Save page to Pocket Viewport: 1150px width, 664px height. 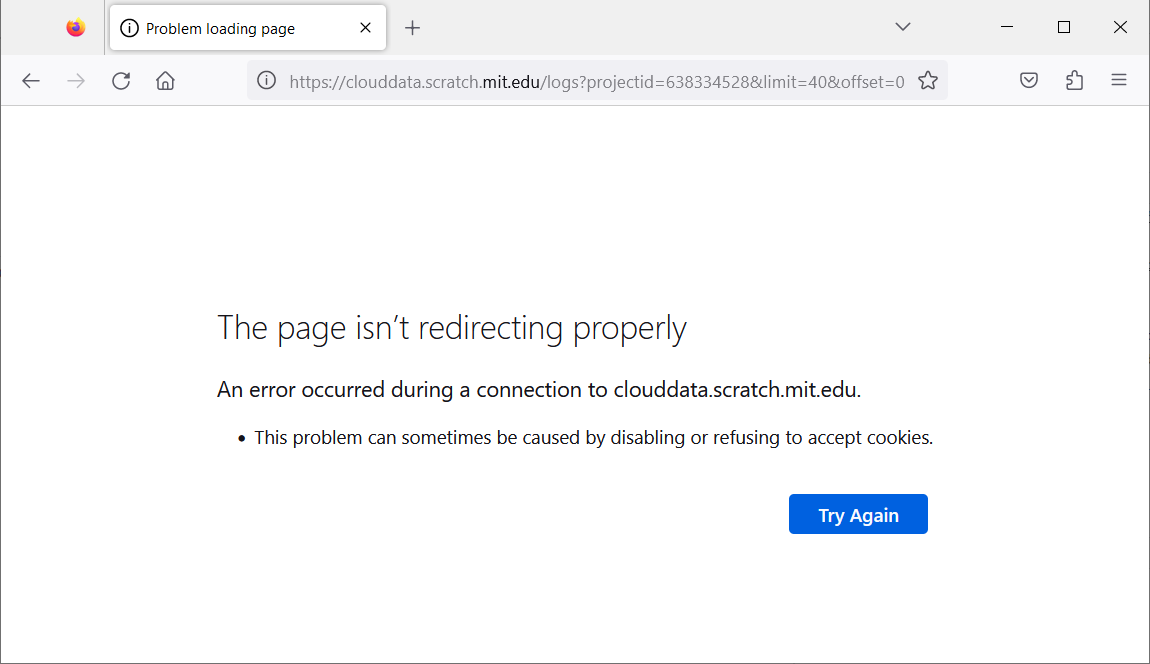pyautogui.click(x=1029, y=81)
